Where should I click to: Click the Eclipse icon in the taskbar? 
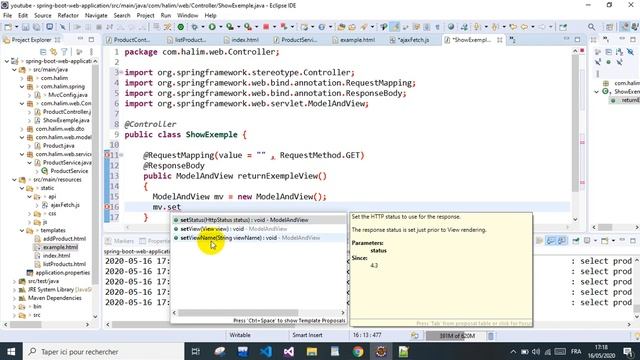(381, 351)
